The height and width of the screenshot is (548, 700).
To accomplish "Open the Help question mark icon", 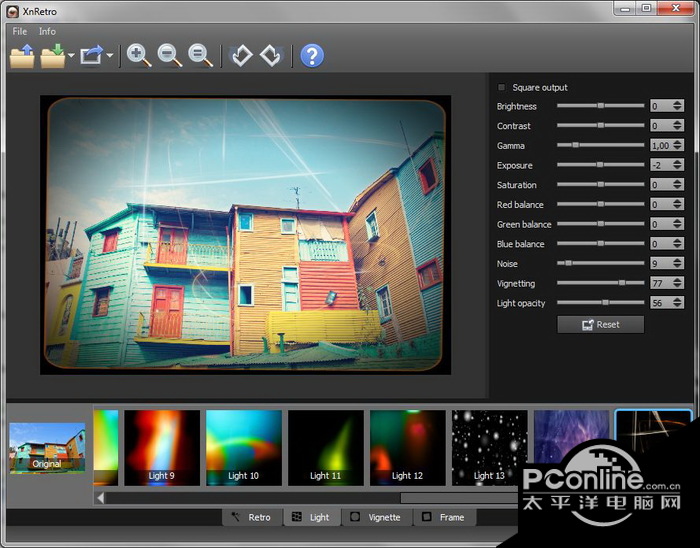I will coord(312,56).
